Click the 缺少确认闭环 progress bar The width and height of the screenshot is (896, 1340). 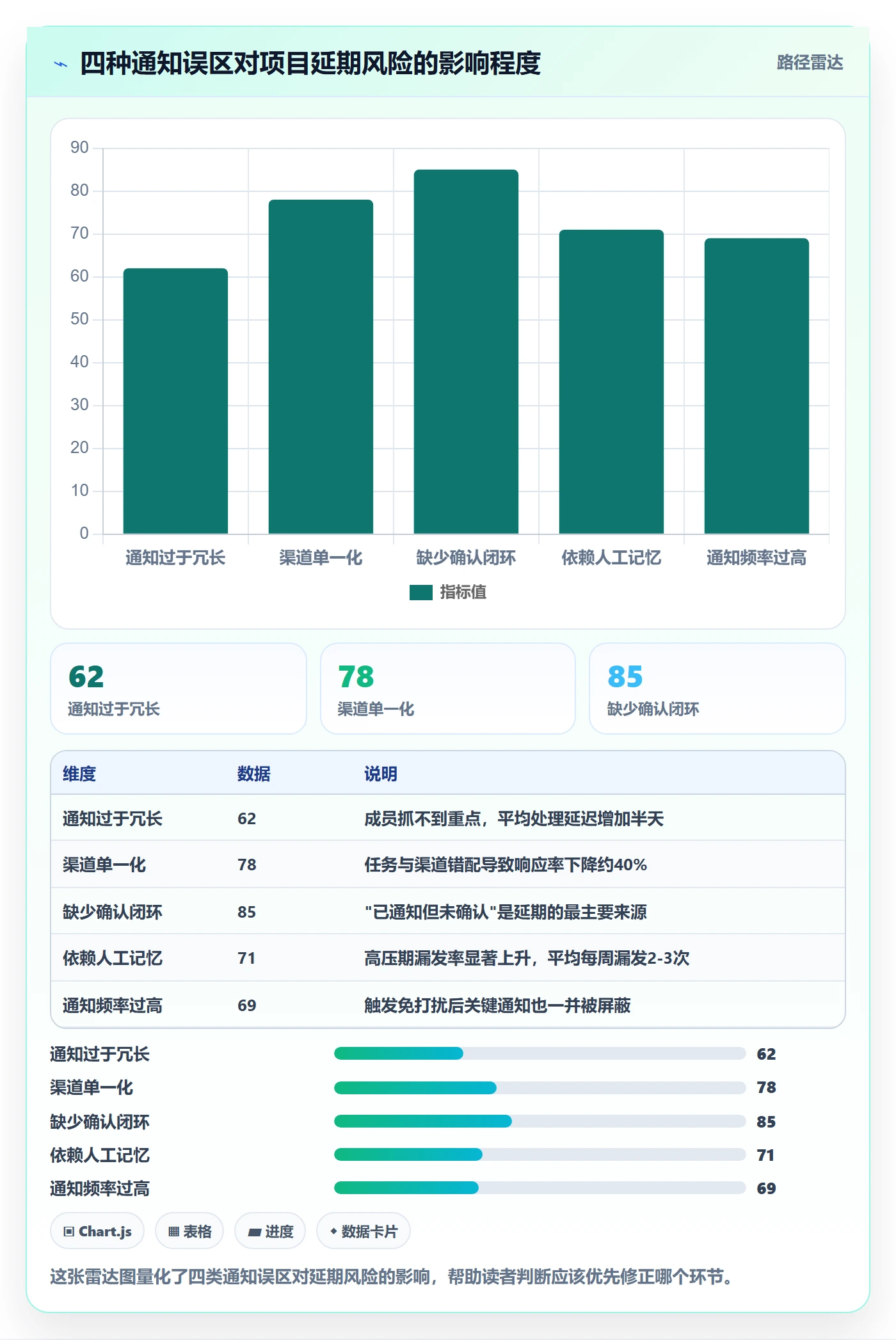540,1121
